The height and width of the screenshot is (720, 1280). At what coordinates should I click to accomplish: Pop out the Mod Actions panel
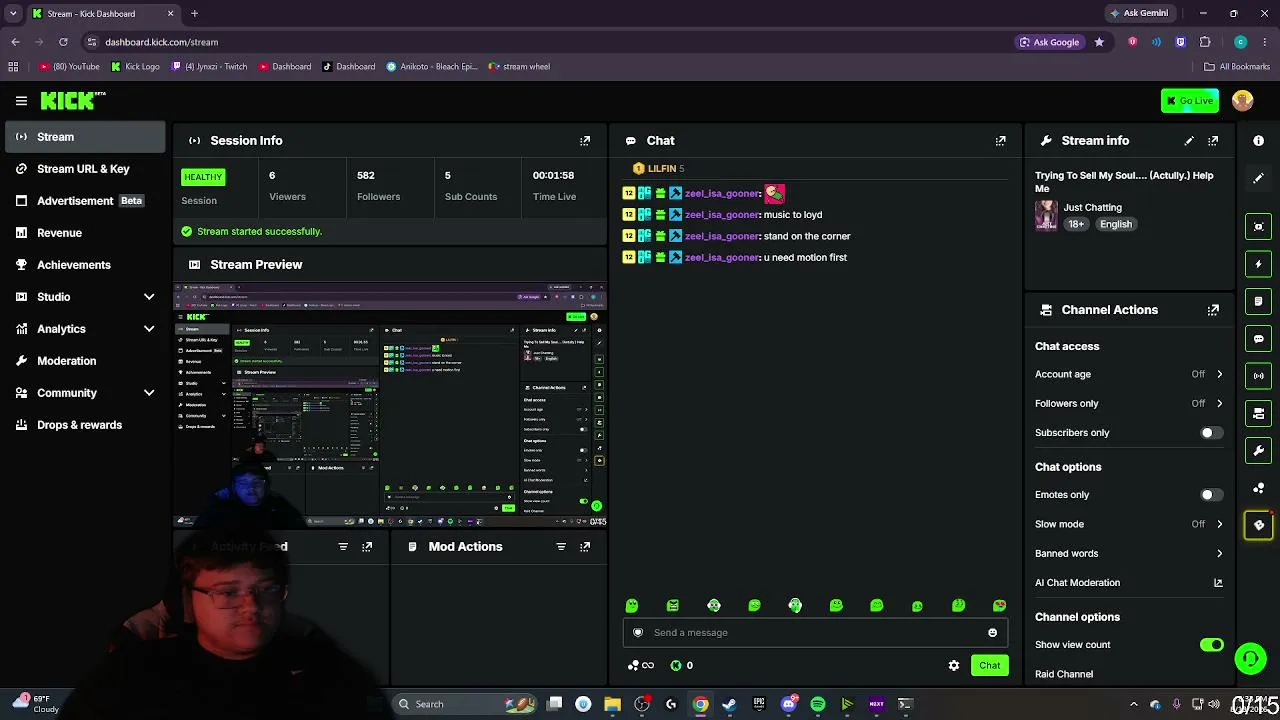tap(585, 547)
